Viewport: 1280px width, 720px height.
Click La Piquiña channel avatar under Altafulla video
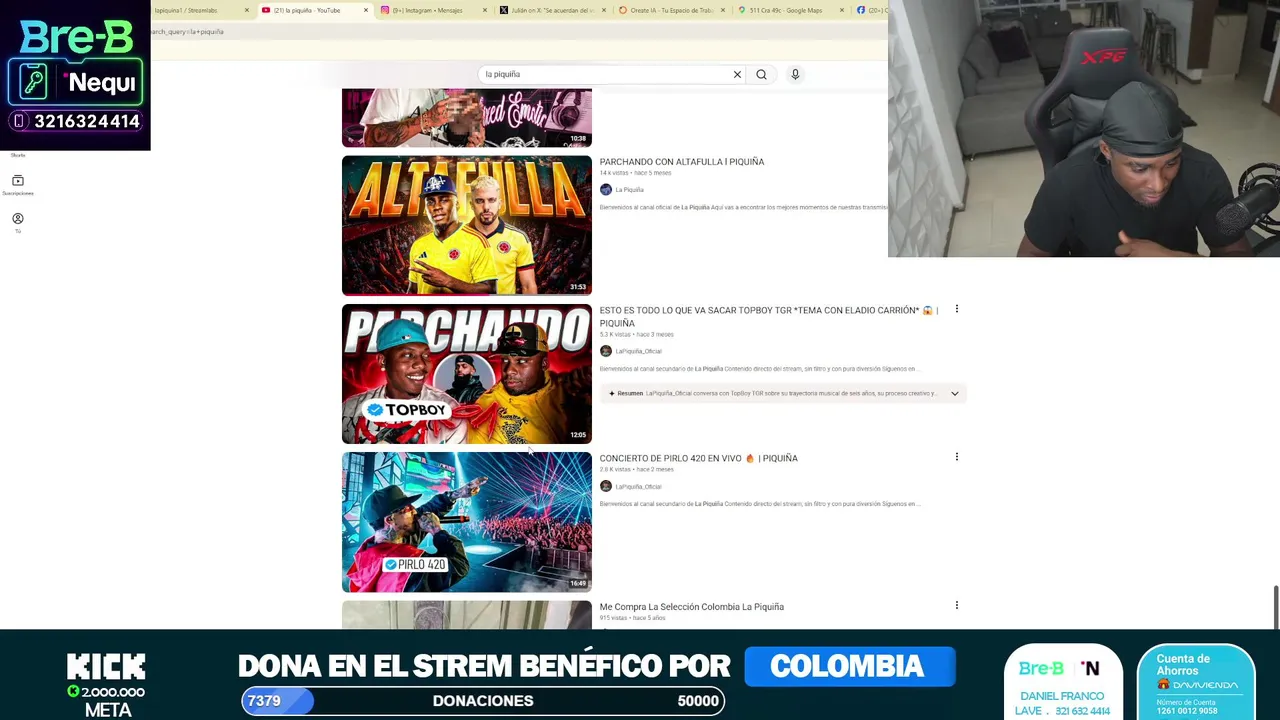point(605,189)
